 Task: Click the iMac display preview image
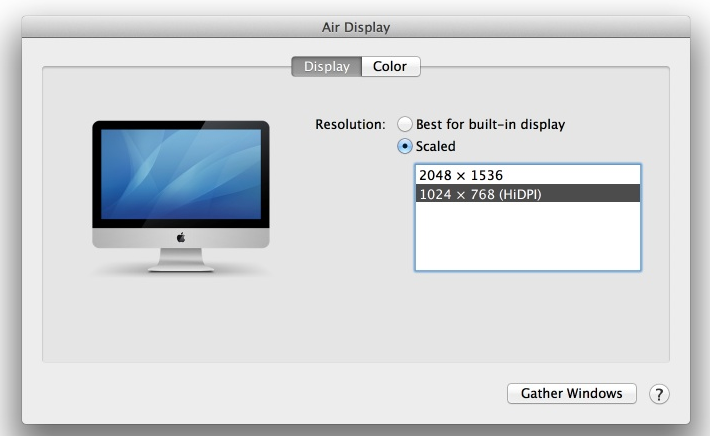pyautogui.click(x=181, y=196)
